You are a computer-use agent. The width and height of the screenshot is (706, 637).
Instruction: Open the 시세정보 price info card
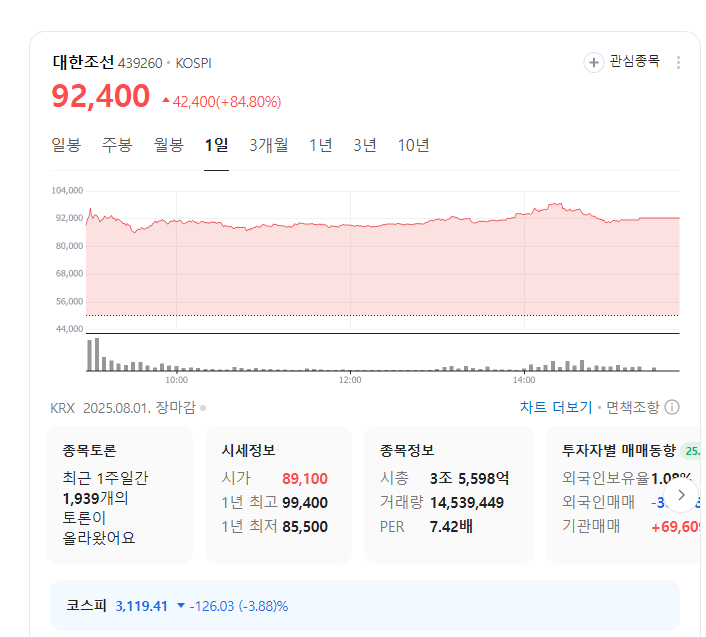coord(278,495)
